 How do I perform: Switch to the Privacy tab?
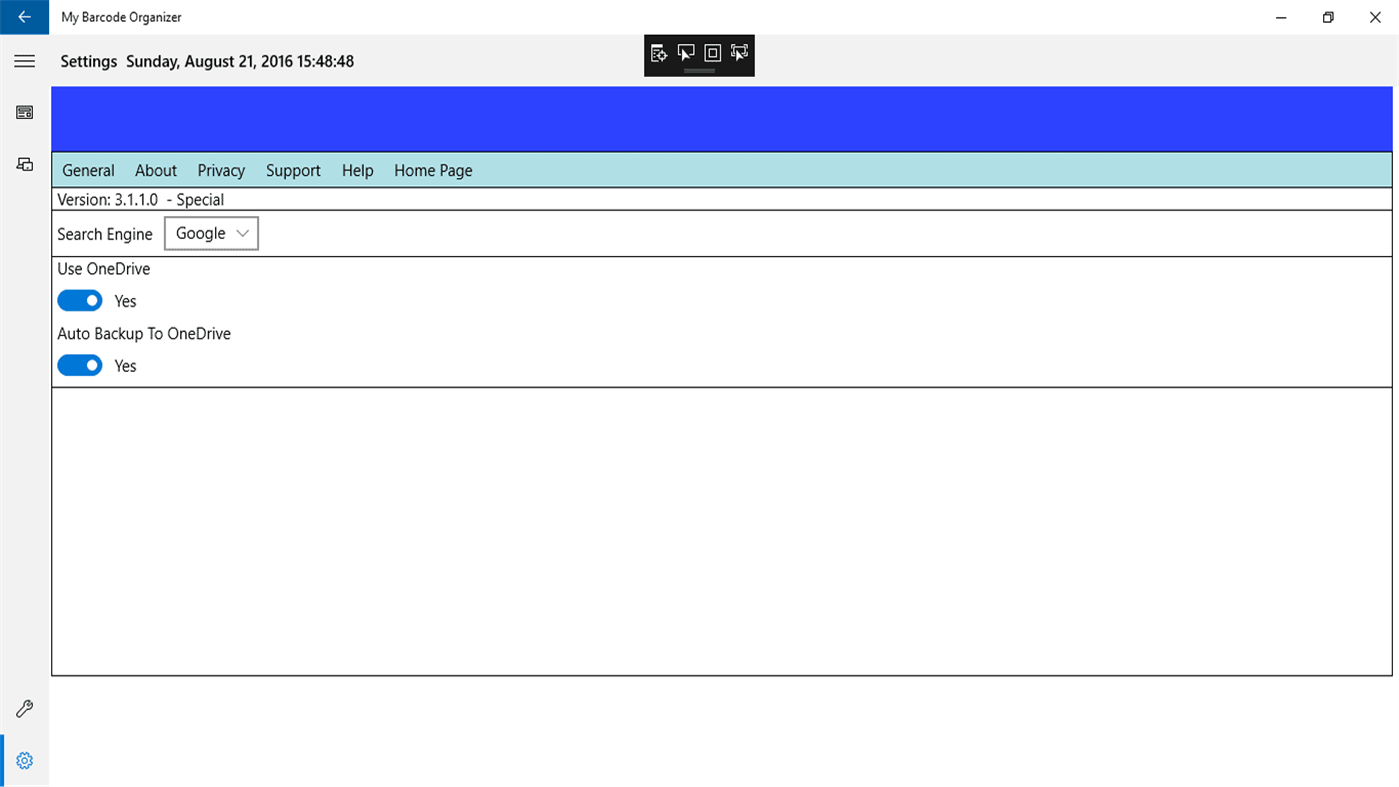(x=221, y=170)
